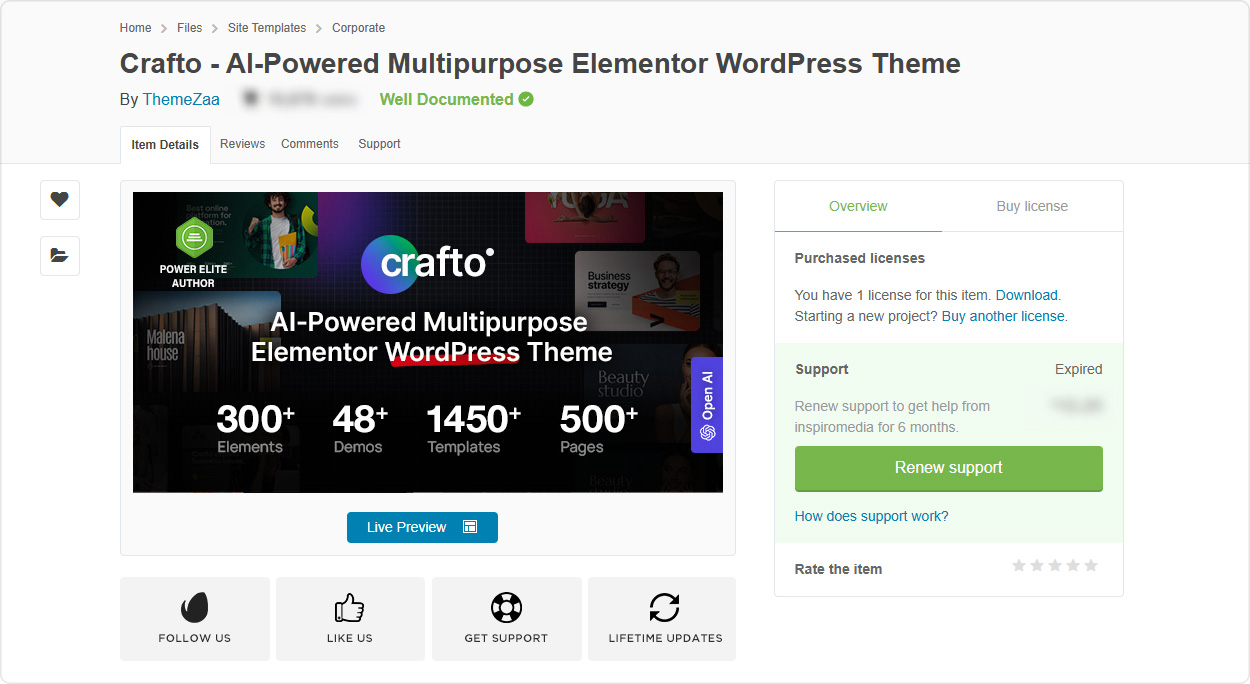
Task: Go to Home breadcrumb
Action: [x=136, y=28]
